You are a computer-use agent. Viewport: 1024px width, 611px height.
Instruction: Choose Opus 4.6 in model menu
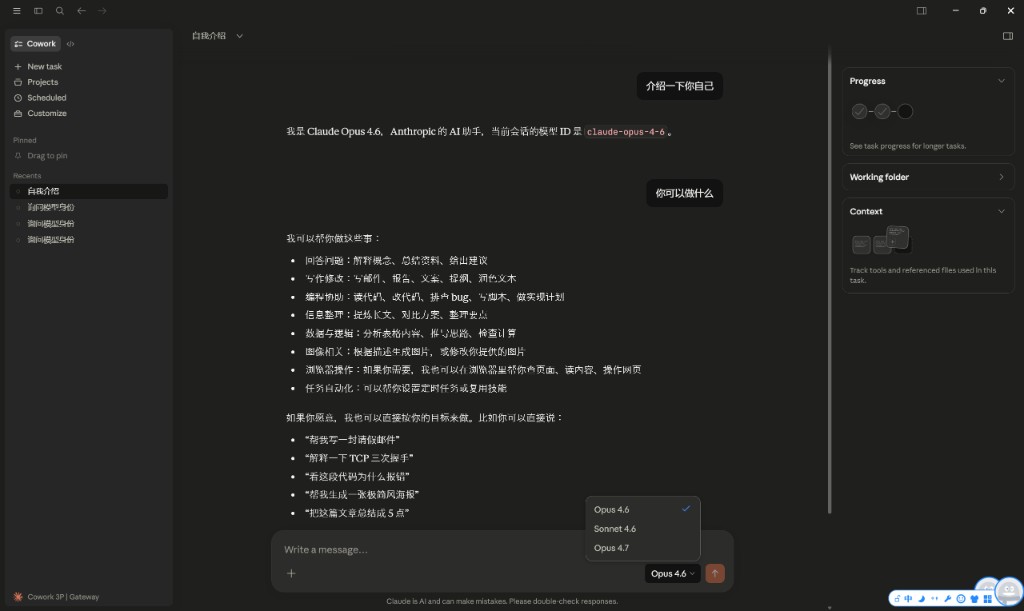tap(643, 509)
